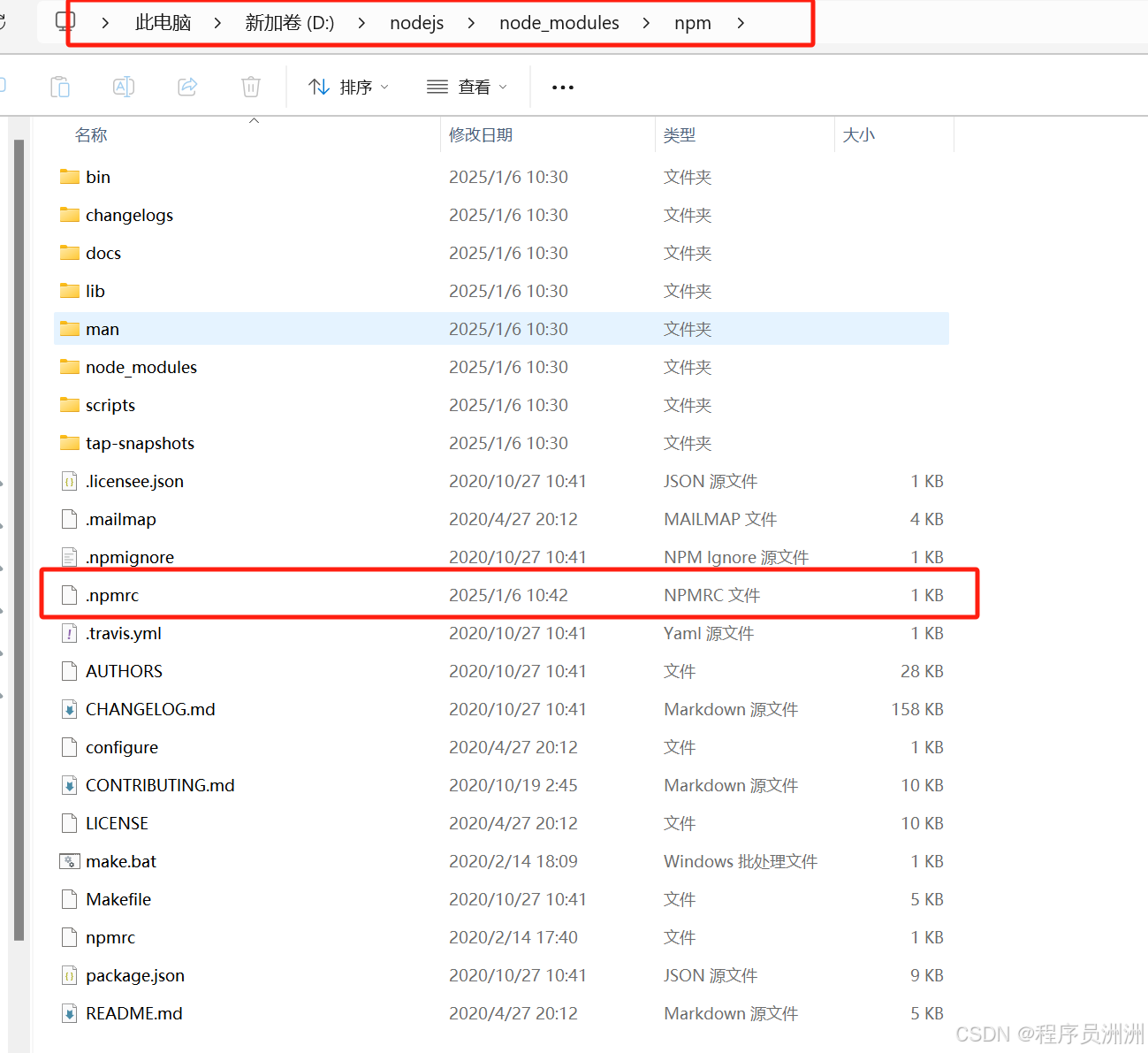This screenshot has width=1148, height=1053.
Task: Open the 排序 sort dropdown
Action: pyautogui.click(x=348, y=87)
